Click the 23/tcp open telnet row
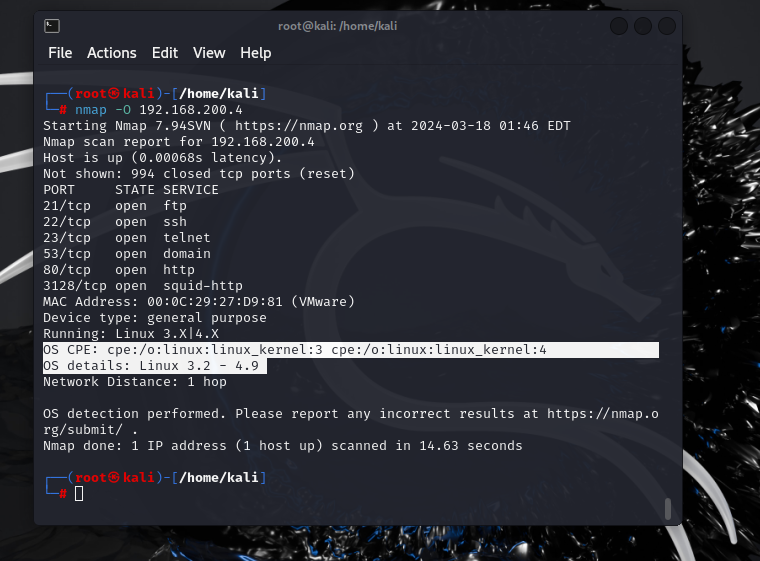 [x=127, y=238]
